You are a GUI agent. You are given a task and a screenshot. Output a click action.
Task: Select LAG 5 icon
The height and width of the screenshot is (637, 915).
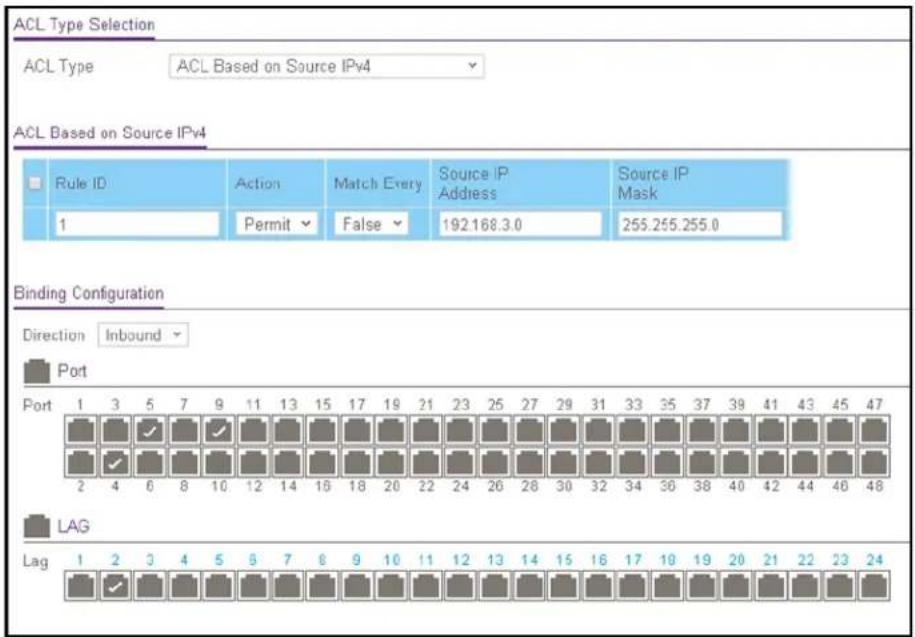point(219,586)
